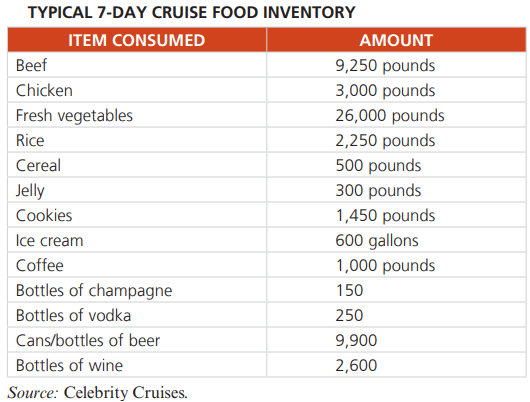Screen dimensions: 530x402
Task: Select the Cereal row label
Action: [38, 165]
